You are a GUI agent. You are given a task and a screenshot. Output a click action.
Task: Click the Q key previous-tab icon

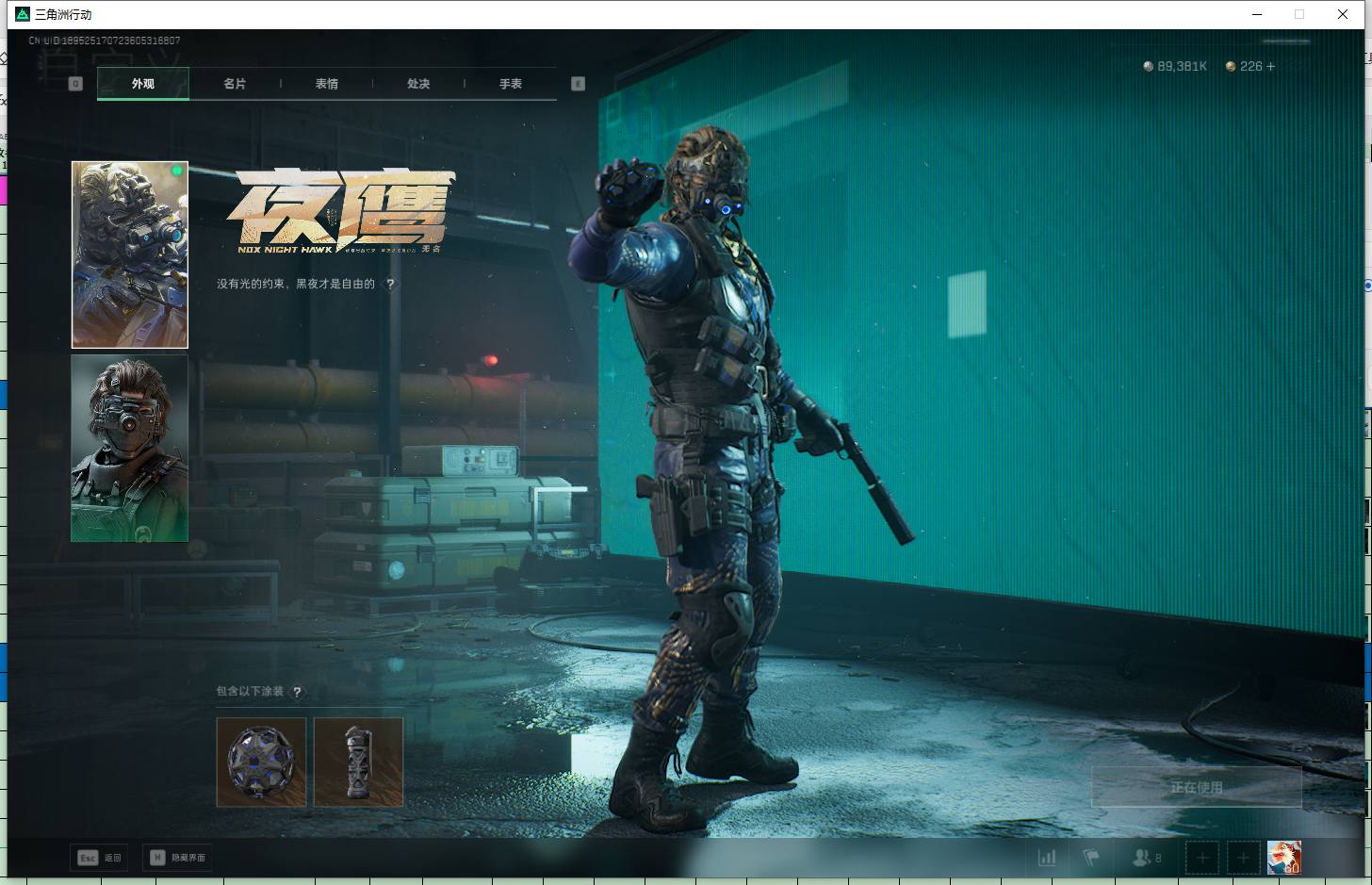click(x=76, y=84)
